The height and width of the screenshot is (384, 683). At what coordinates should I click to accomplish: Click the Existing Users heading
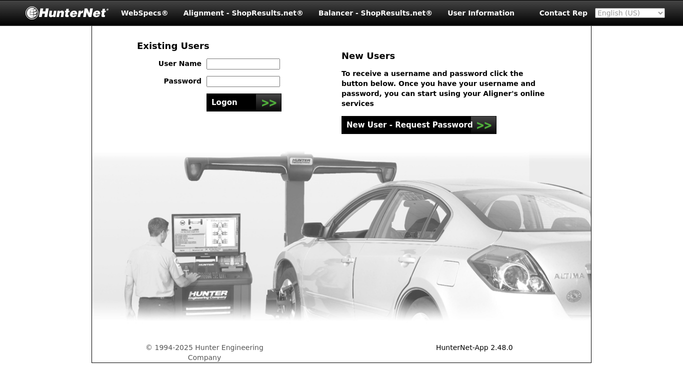tap(173, 46)
